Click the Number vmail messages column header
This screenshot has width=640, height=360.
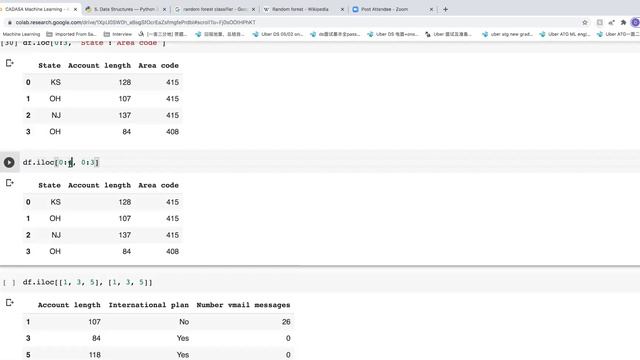[243, 305]
